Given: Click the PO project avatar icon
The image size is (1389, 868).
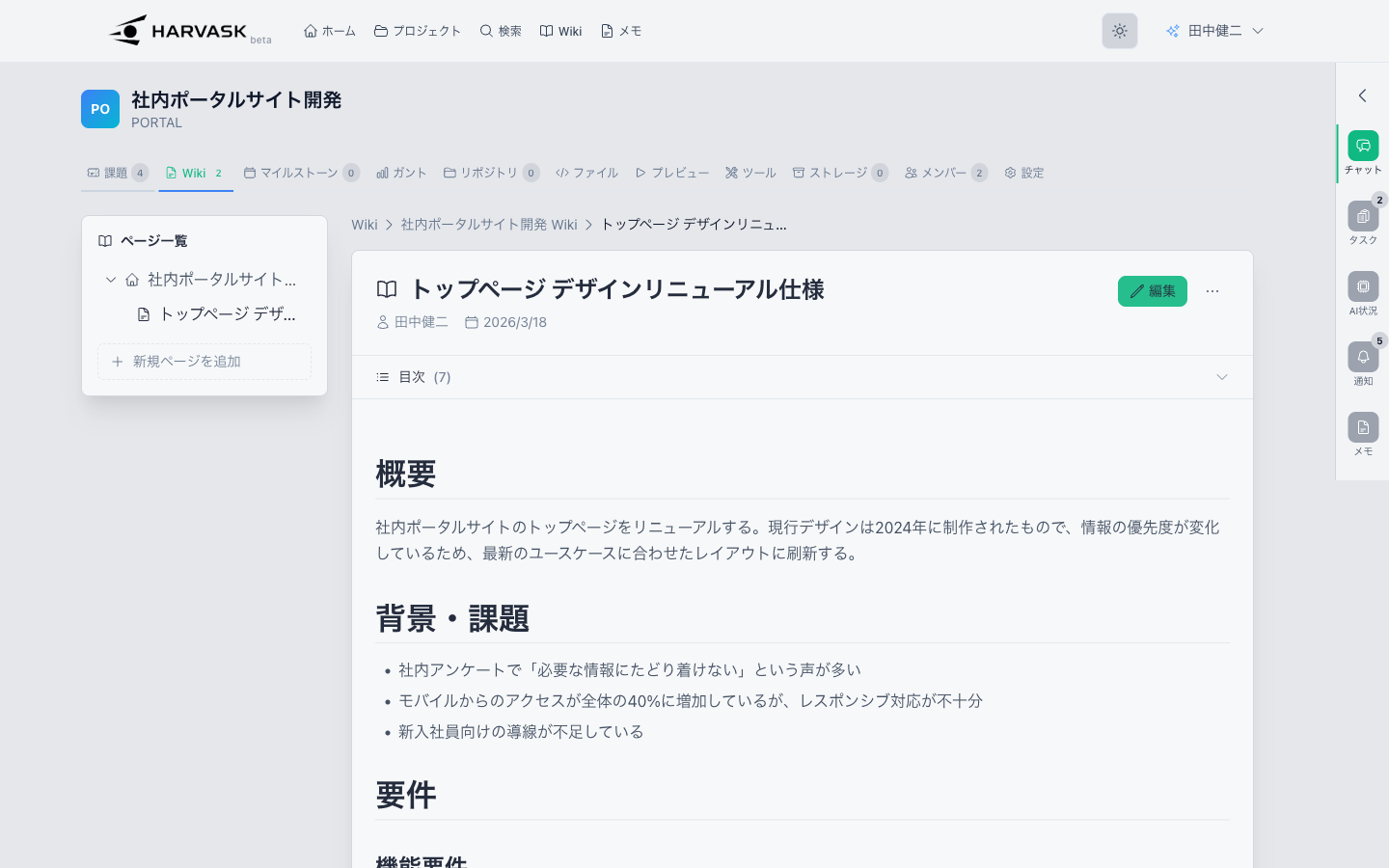Looking at the screenshot, I should click(x=100, y=109).
